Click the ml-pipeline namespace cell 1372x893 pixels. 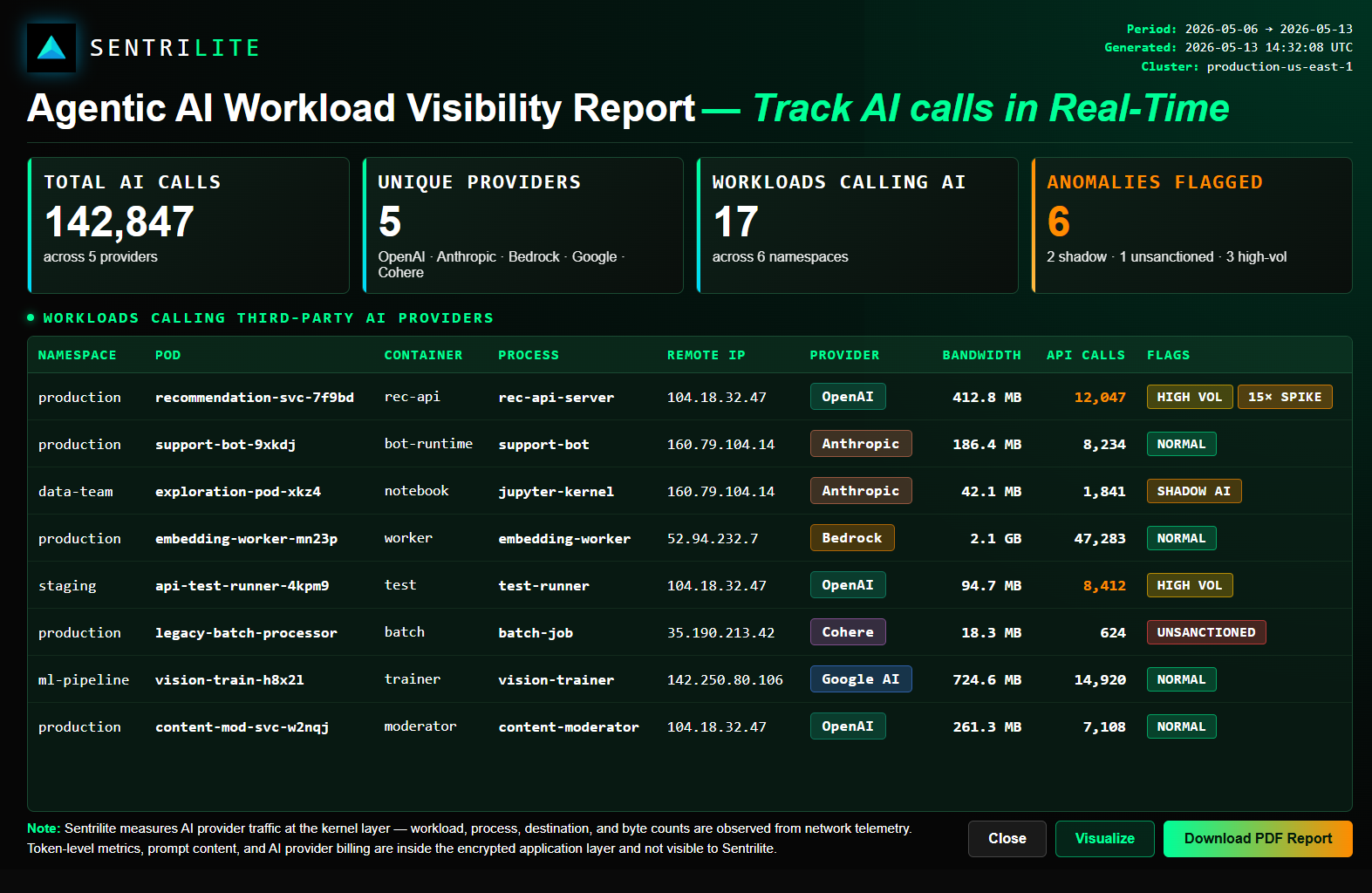point(84,680)
